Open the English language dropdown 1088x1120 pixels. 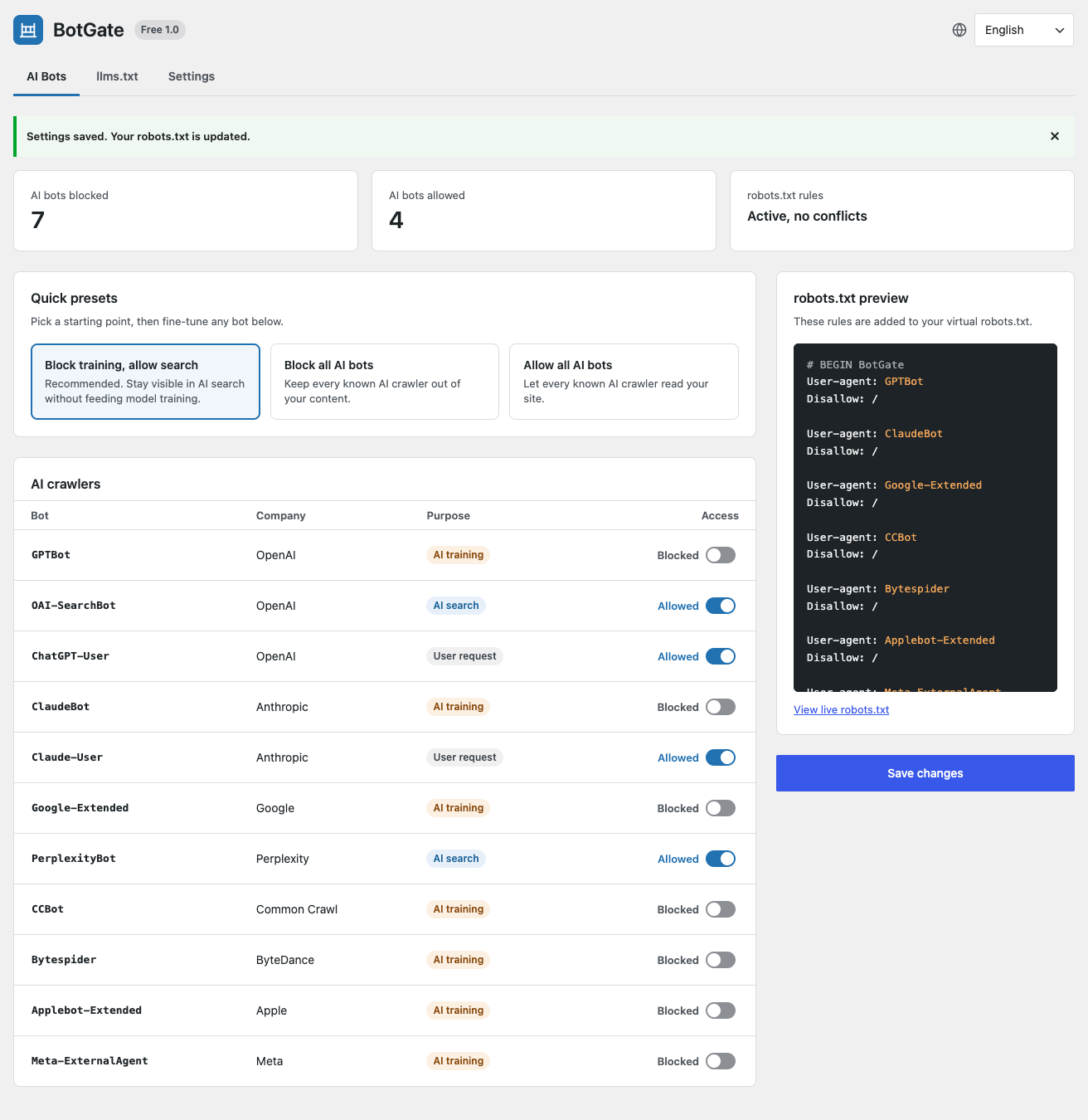[1024, 30]
